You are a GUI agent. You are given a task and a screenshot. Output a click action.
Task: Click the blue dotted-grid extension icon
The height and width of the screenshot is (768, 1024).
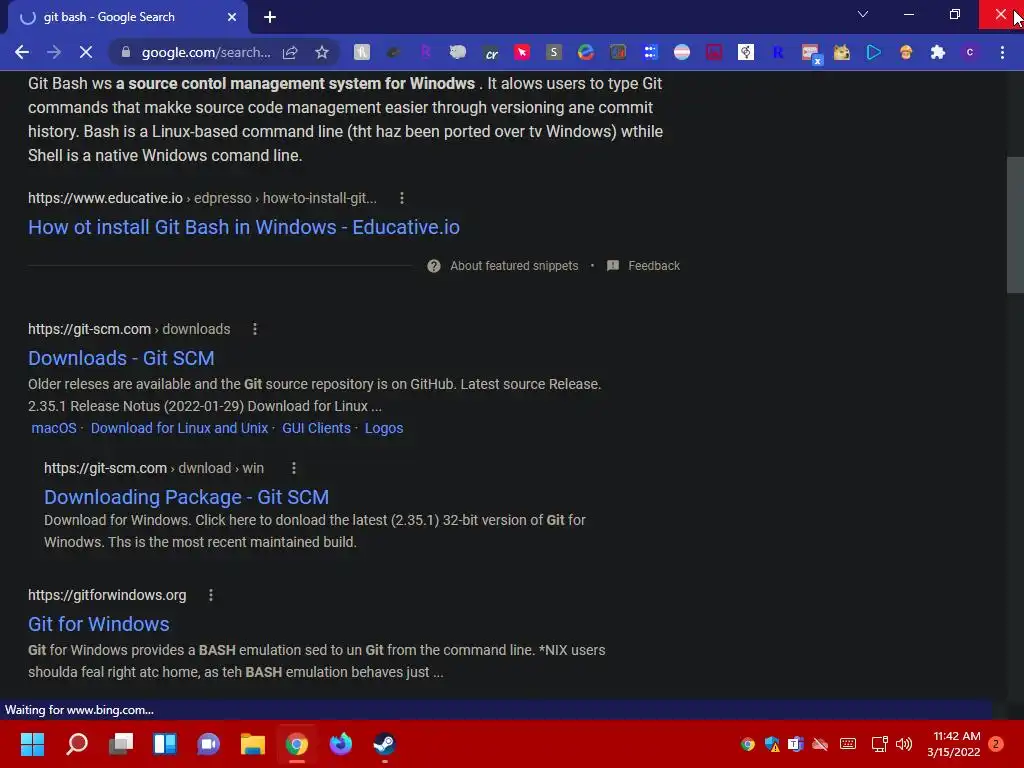tap(650, 52)
